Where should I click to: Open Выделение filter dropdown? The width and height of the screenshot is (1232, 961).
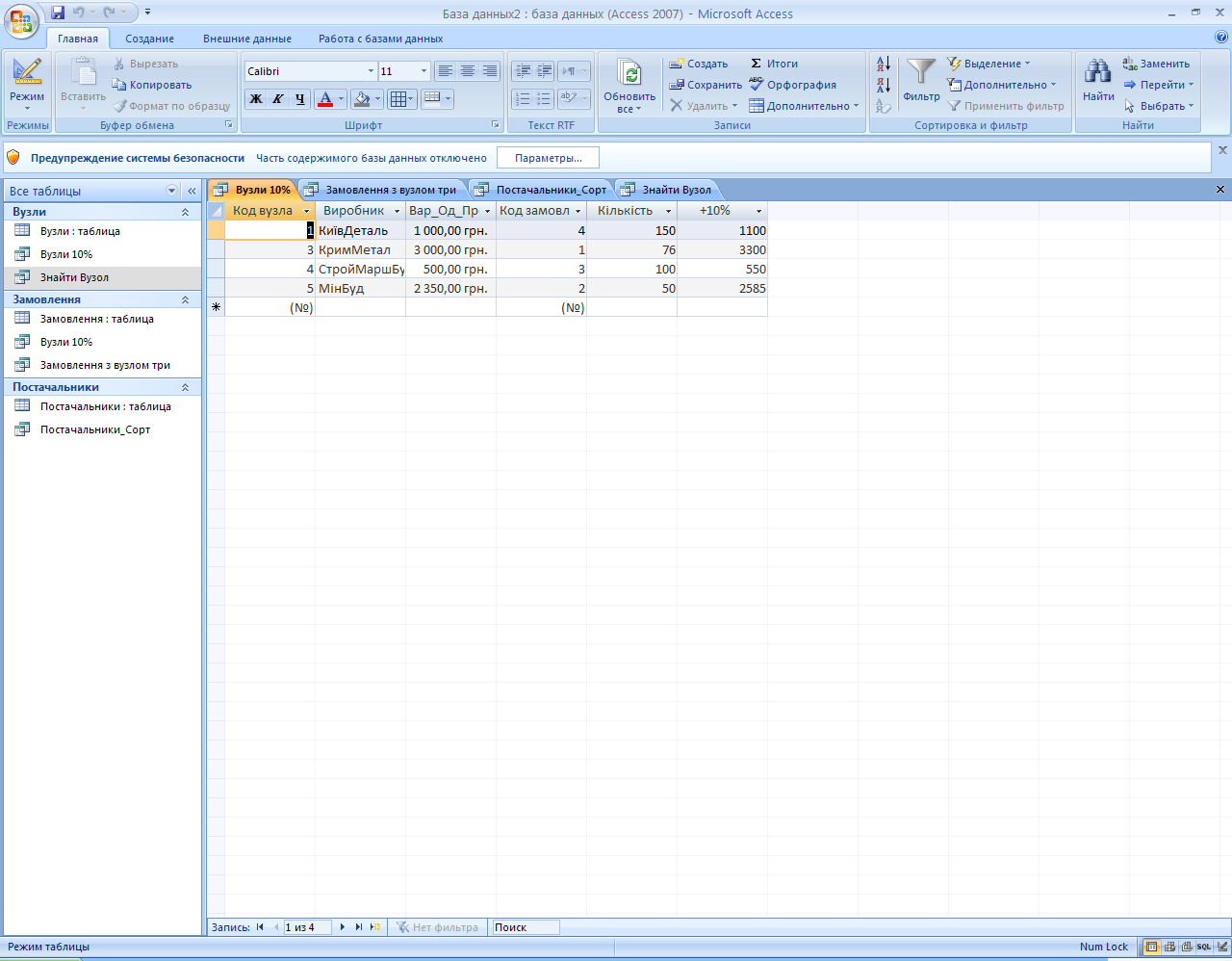pyautogui.click(x=988, y=64)
